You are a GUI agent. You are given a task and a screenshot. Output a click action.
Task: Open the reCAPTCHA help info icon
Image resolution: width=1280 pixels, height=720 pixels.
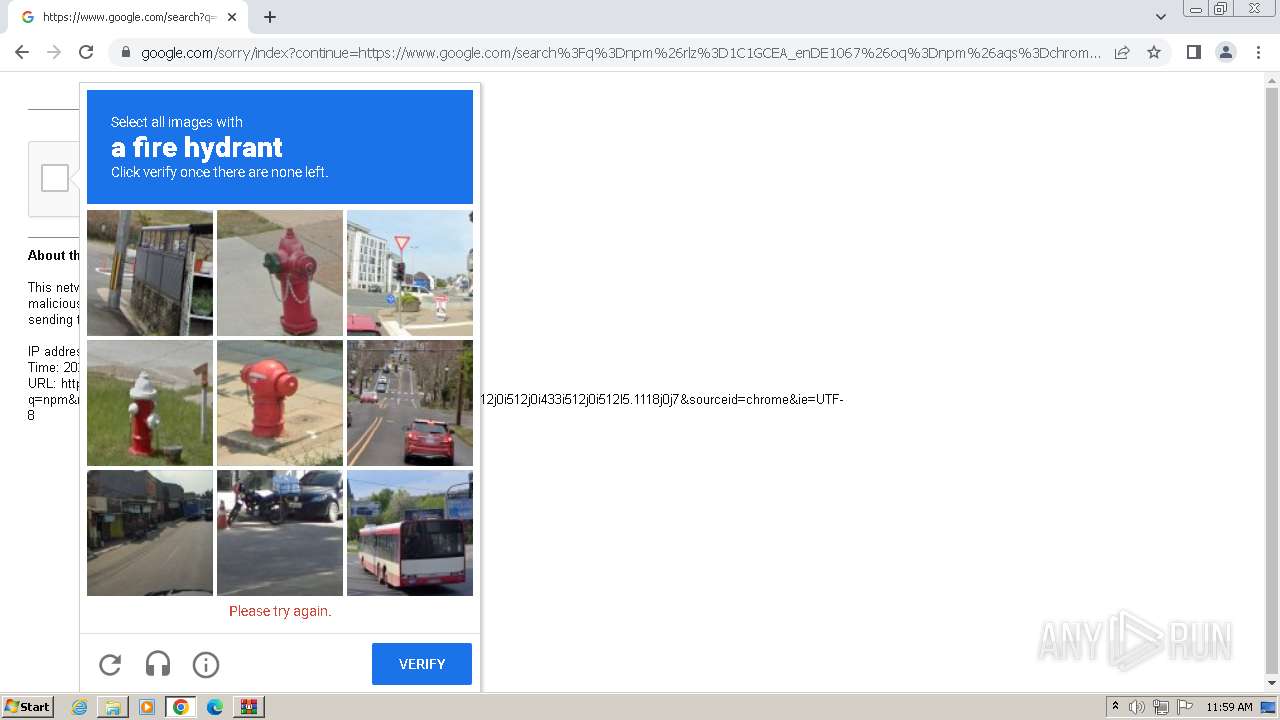(x=206, y=664)
